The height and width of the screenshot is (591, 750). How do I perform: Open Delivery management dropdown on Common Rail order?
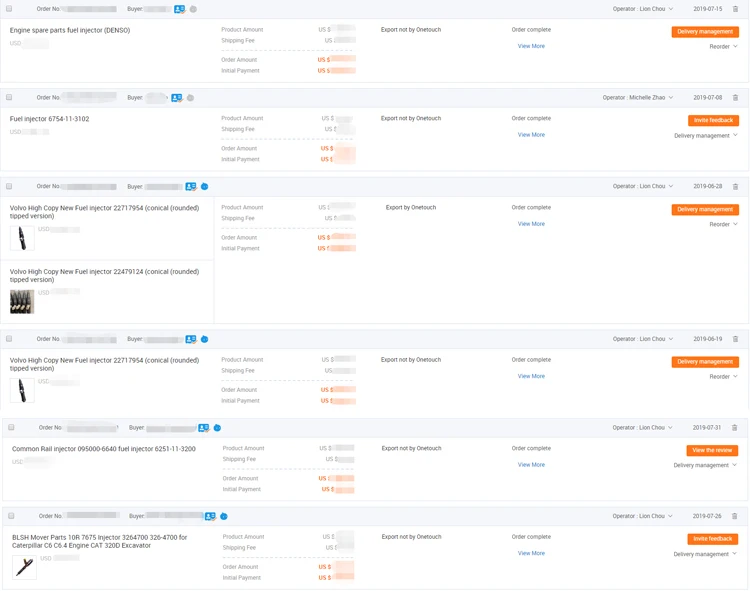pyautogui.click(x=705, y=465)
